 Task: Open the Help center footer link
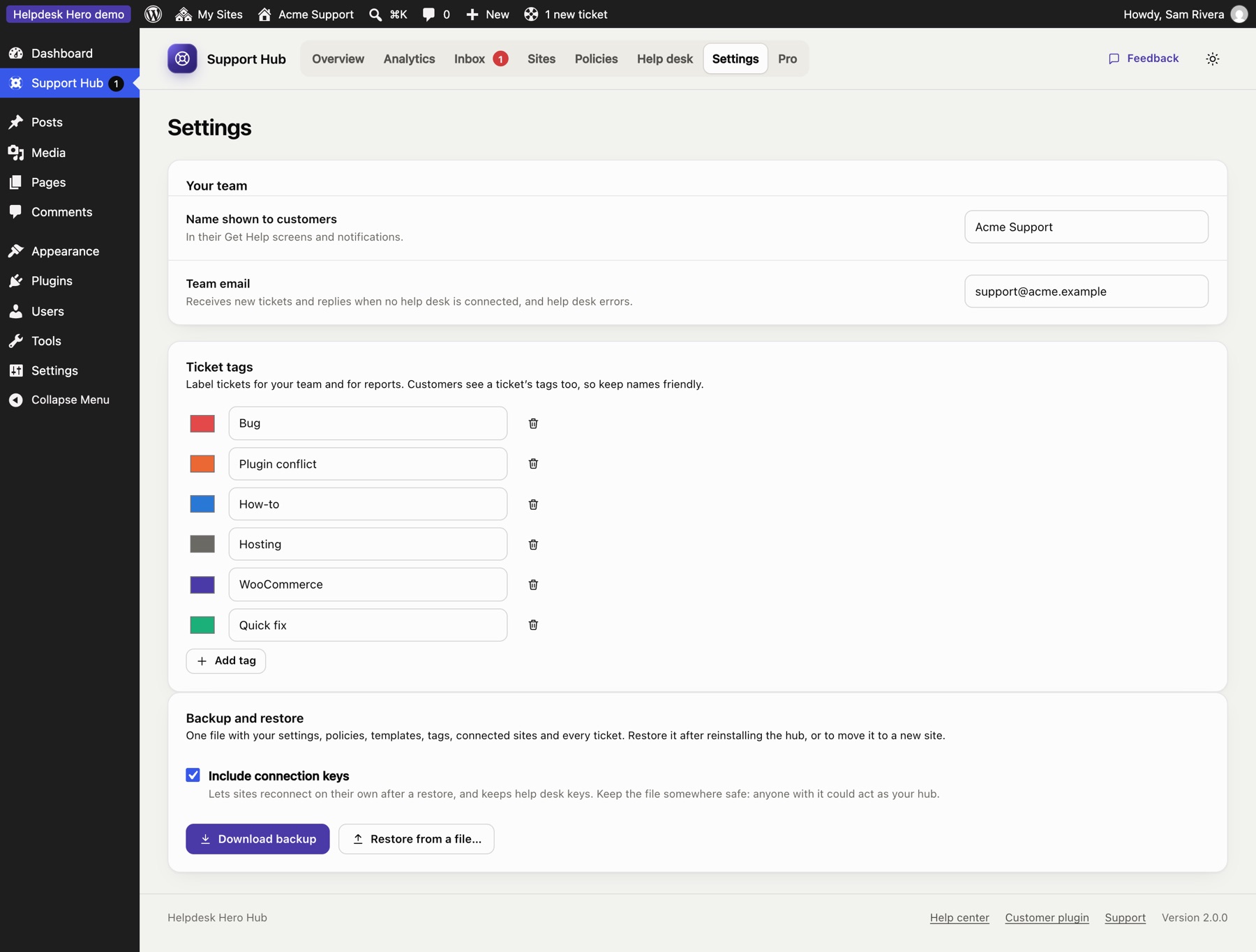pyautogui.click(x=959, y=918)
